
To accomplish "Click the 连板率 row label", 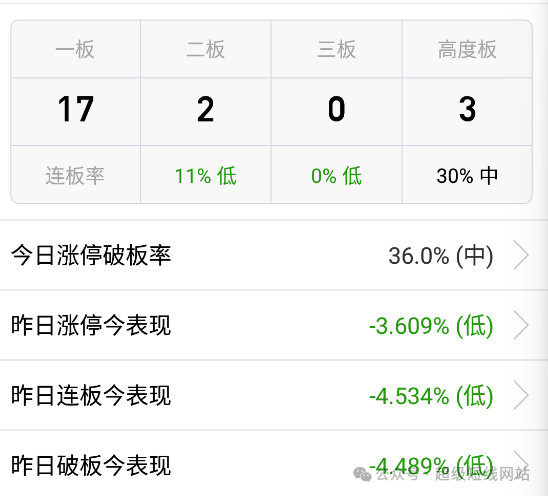I will point(75,175).
